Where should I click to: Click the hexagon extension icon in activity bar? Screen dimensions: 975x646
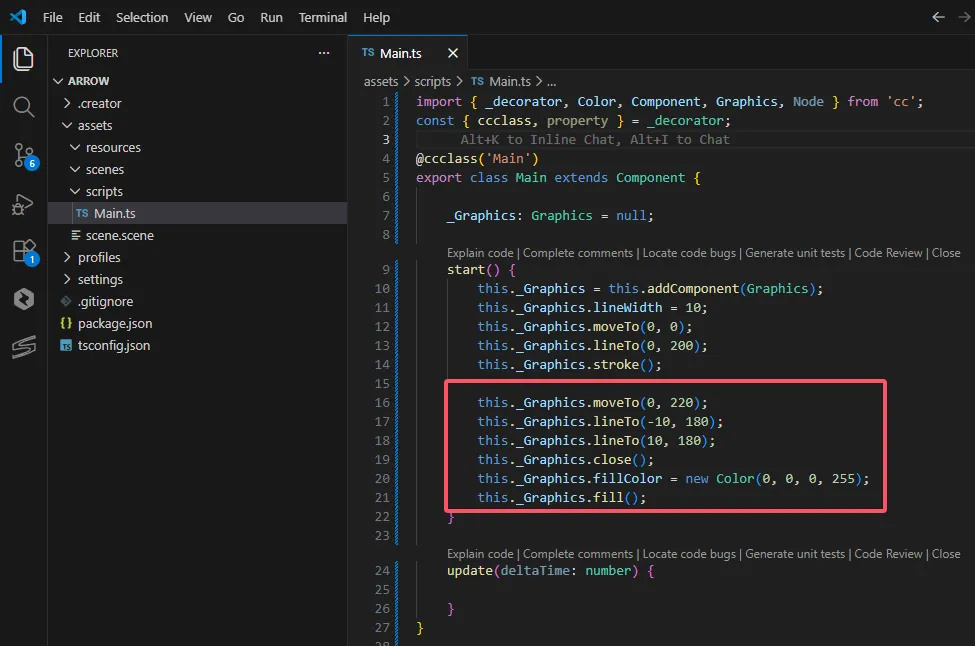tap(23, 299)
